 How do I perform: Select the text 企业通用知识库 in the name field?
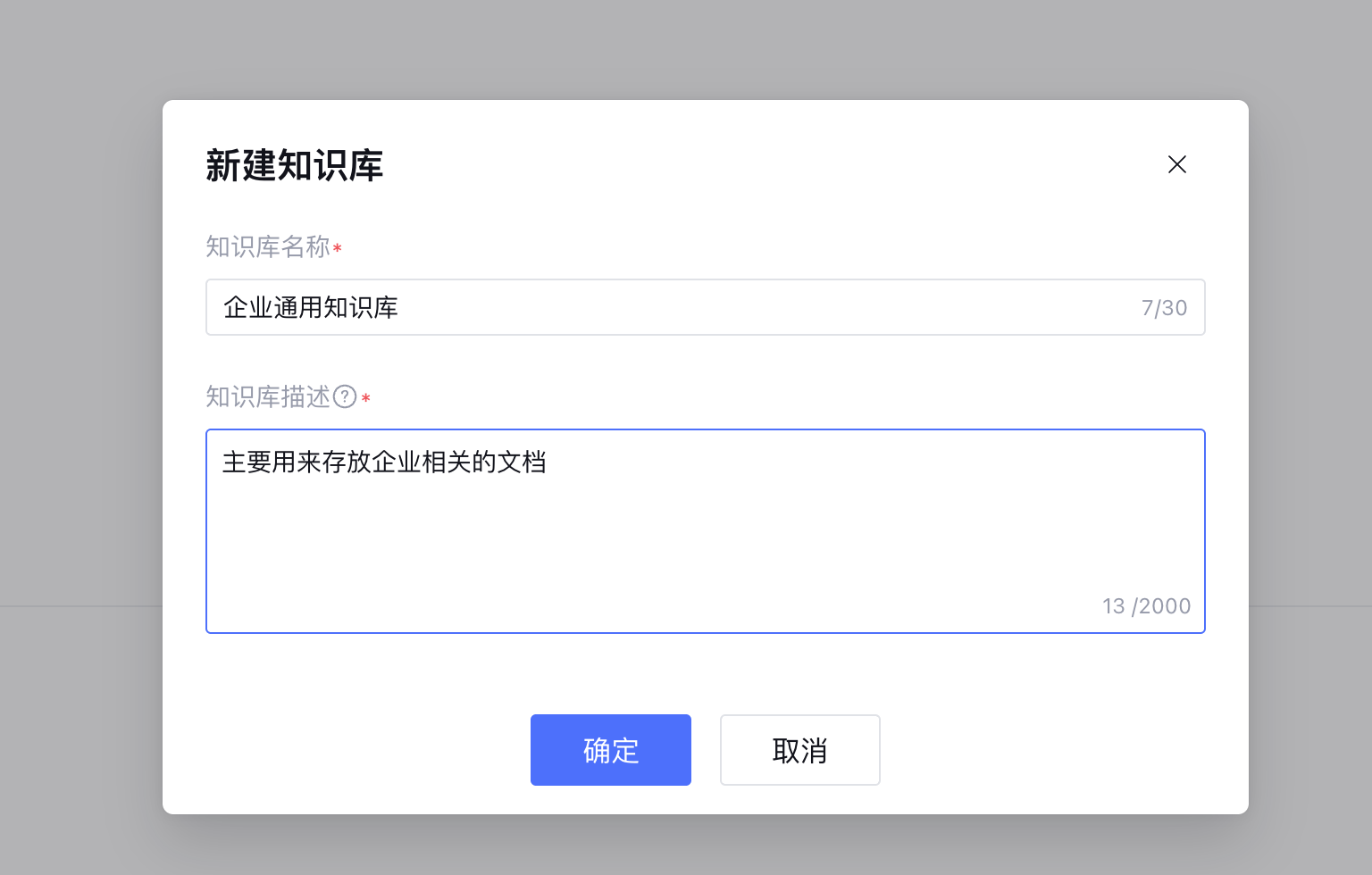click(x=311, y=307)
